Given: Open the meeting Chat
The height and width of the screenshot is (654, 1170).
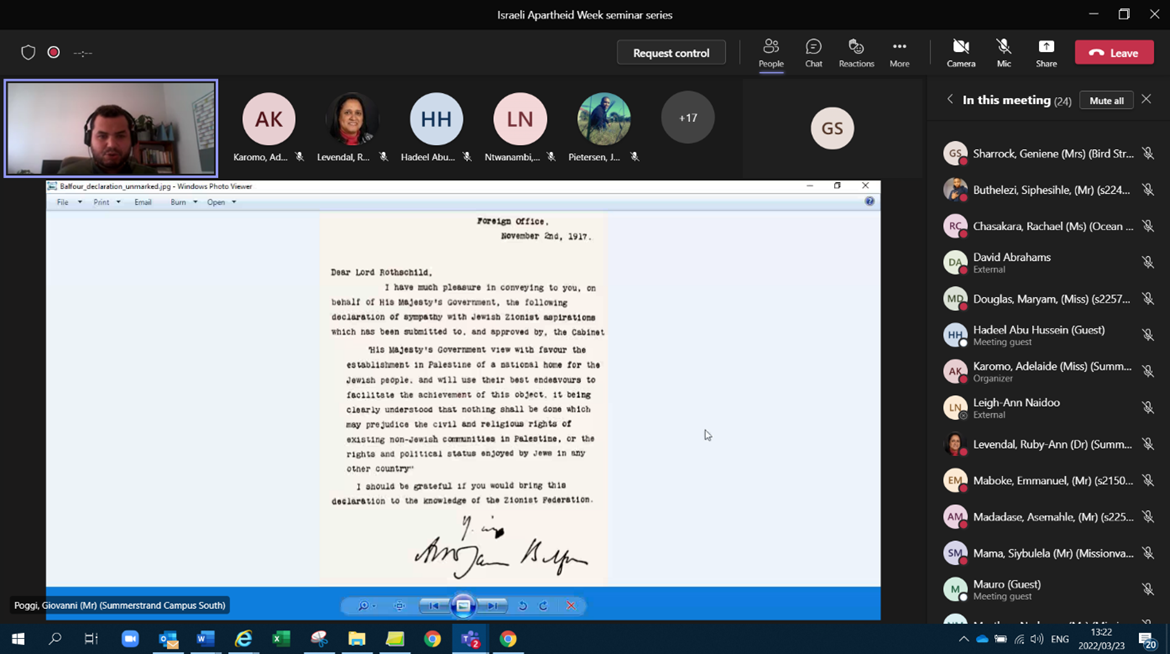Looking at the screenshot, I should coord(813,53).
